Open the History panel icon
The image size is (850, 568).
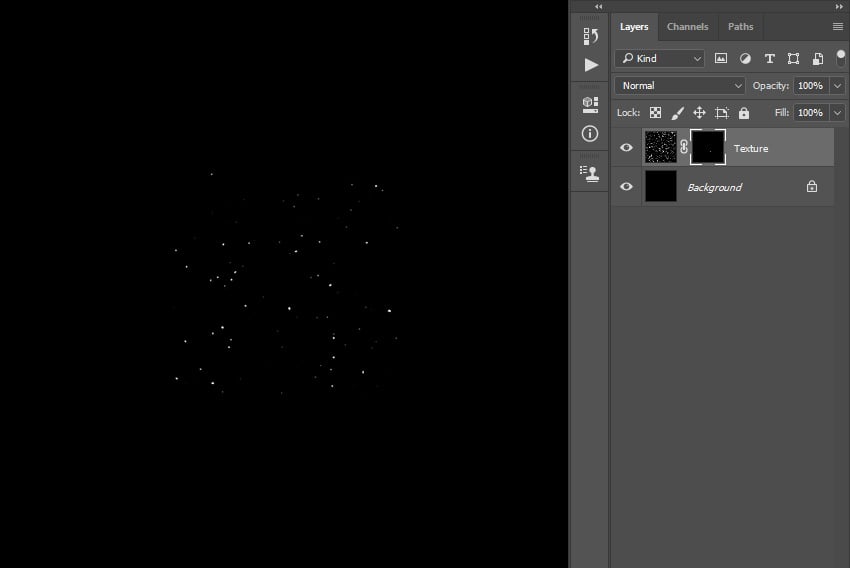(x=590, y=36)
